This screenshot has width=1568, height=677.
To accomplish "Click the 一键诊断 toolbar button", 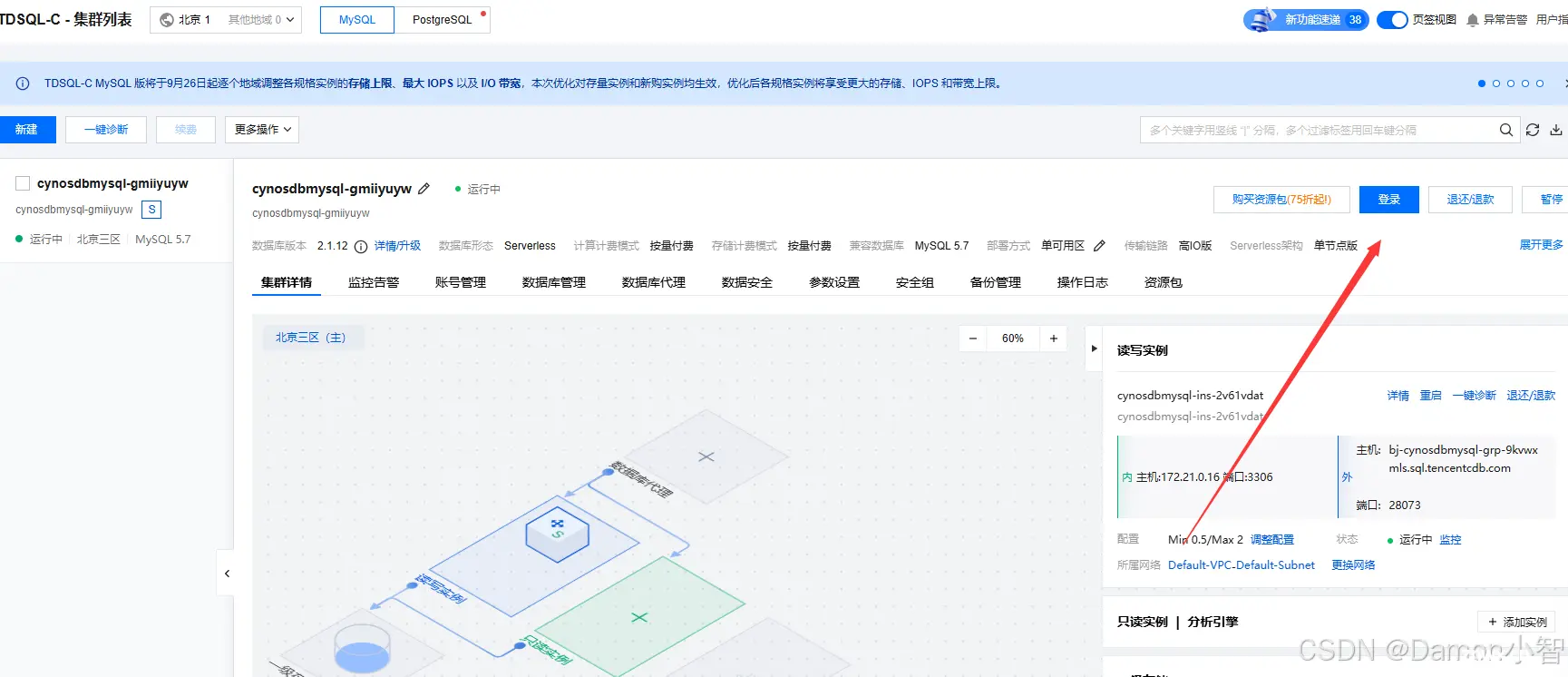I will 106,130.
